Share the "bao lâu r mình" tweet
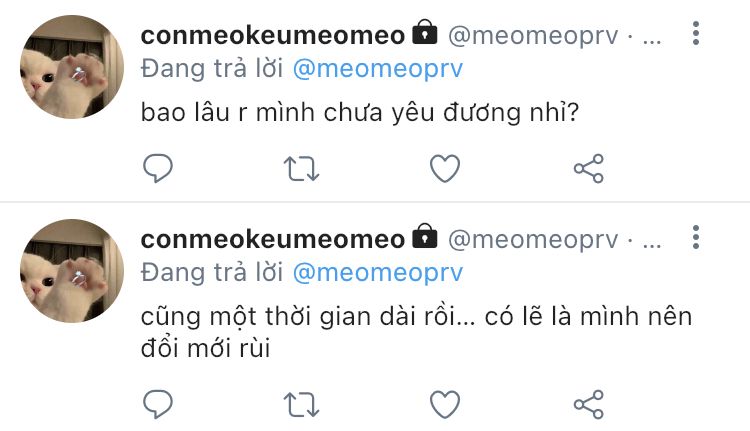This screenshot has width=750, height=431. [589, 168]
